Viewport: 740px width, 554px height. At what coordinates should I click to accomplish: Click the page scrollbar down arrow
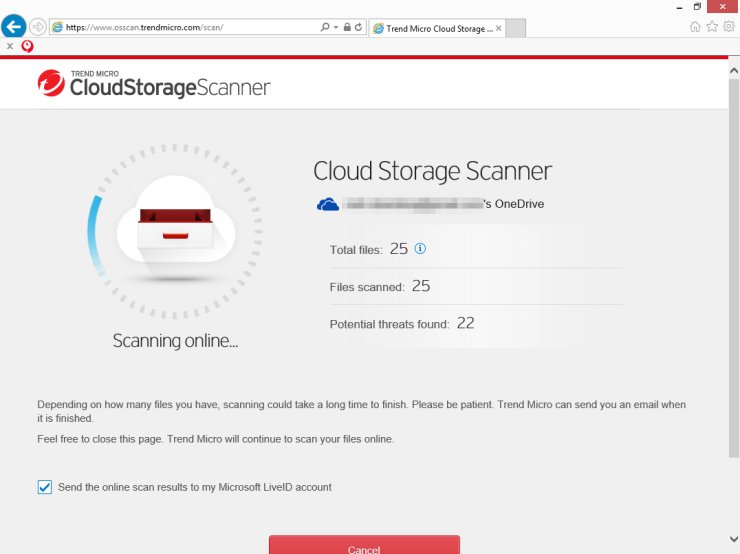[x=734, y=539]
